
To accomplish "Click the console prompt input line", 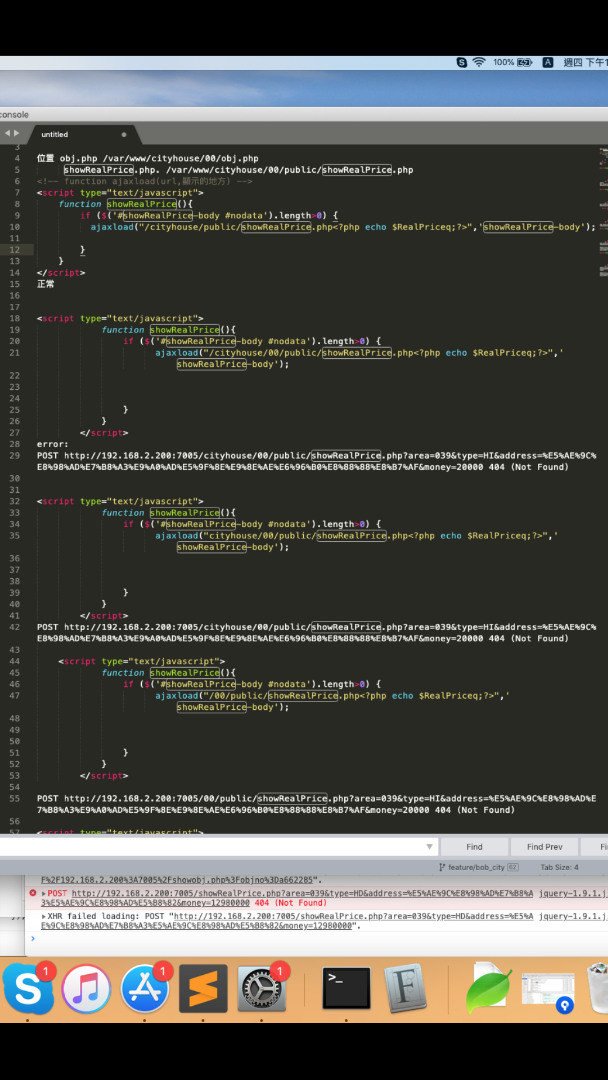I will coord(317,938).
